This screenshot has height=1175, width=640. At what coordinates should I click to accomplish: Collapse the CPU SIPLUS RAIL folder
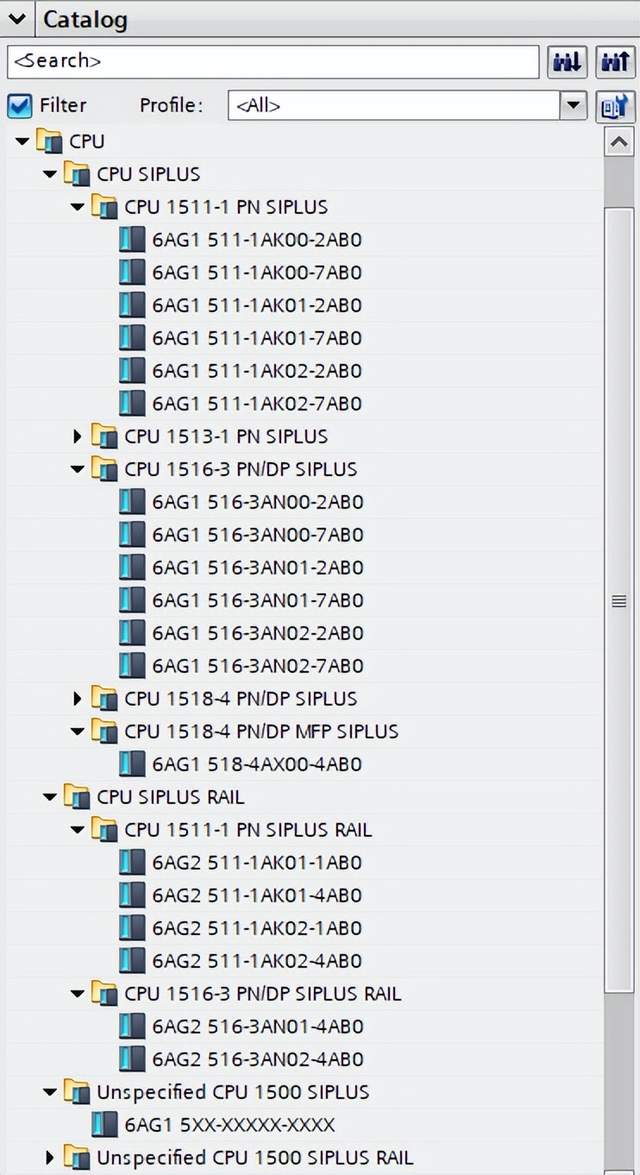click(49, 797)
